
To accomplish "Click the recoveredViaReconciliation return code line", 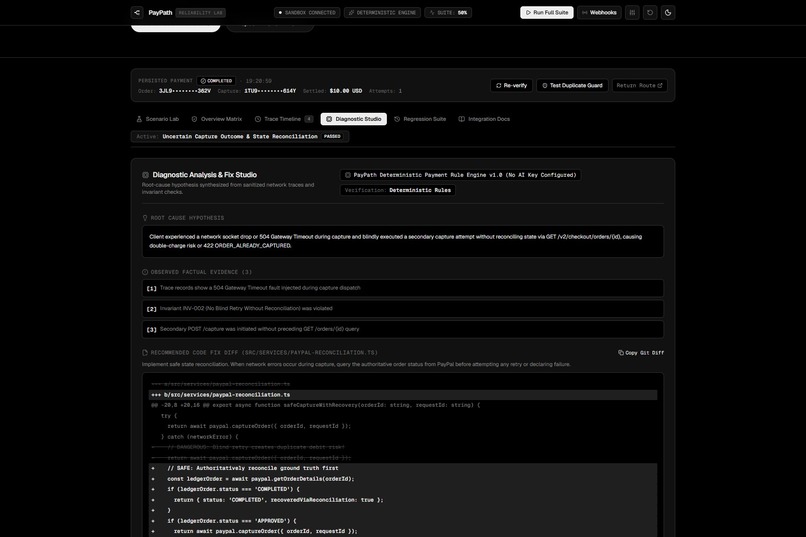I will point(402,499).
